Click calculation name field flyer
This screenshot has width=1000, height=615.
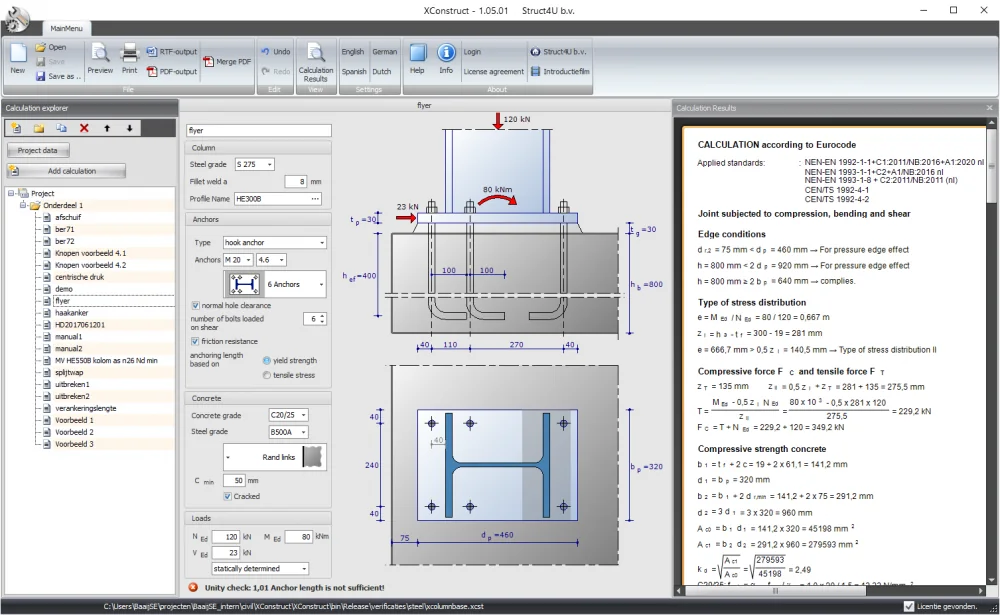coord(259,130)
